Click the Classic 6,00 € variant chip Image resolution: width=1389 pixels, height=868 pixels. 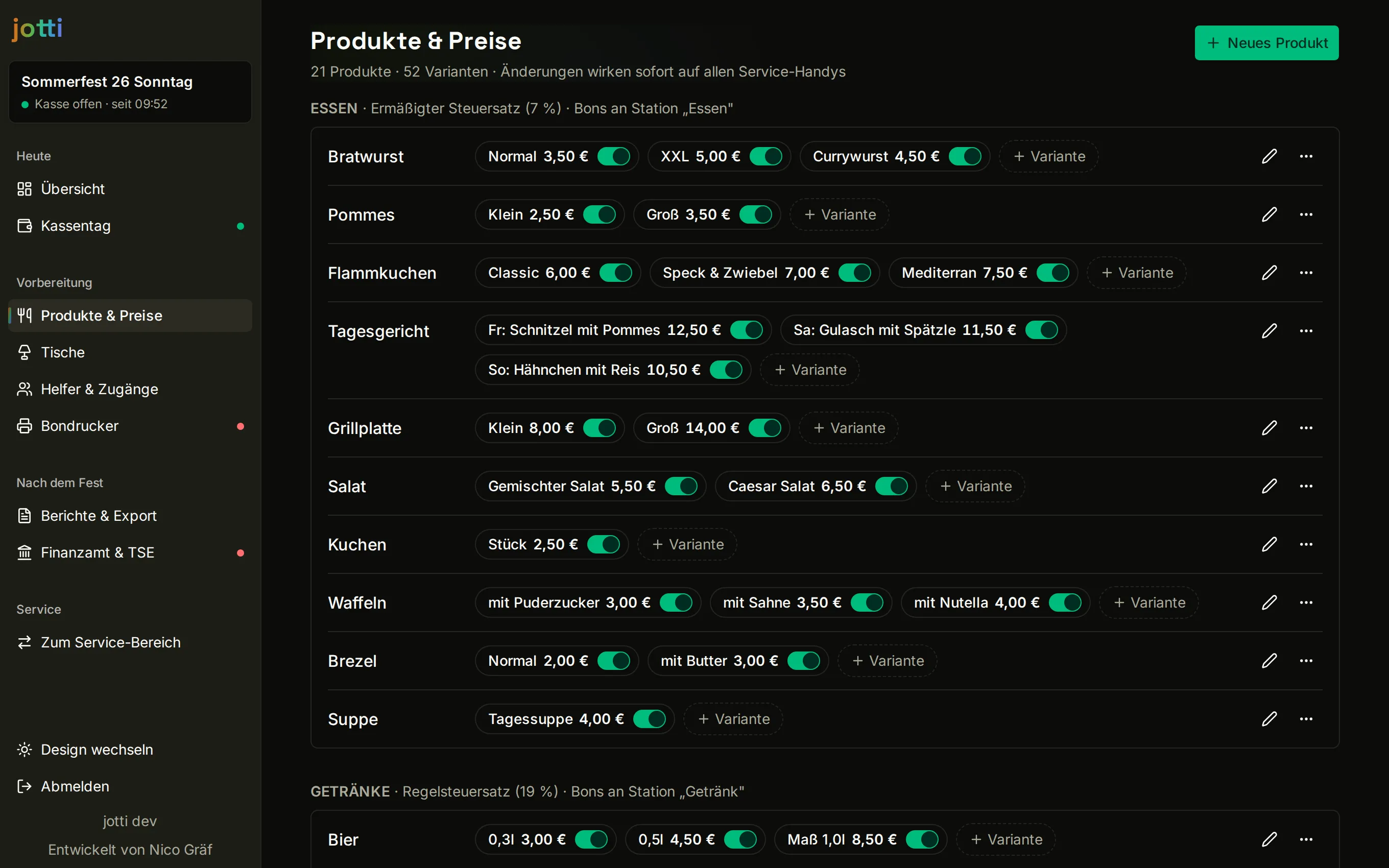click(x=557, y=272)
